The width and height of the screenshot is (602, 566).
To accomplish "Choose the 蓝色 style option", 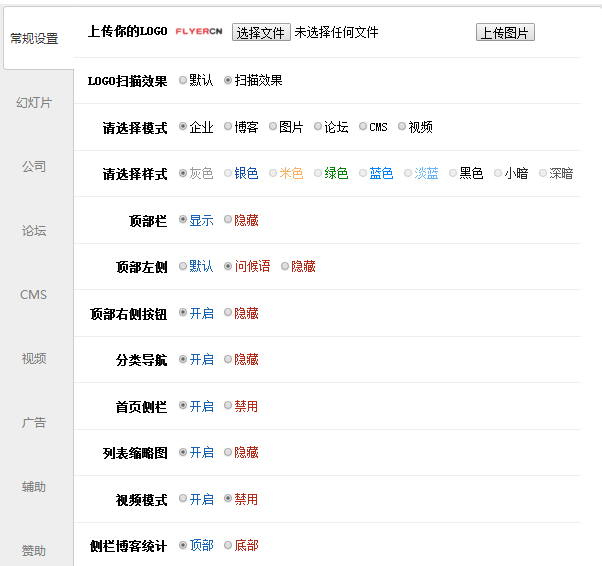I will pos(364,173).
